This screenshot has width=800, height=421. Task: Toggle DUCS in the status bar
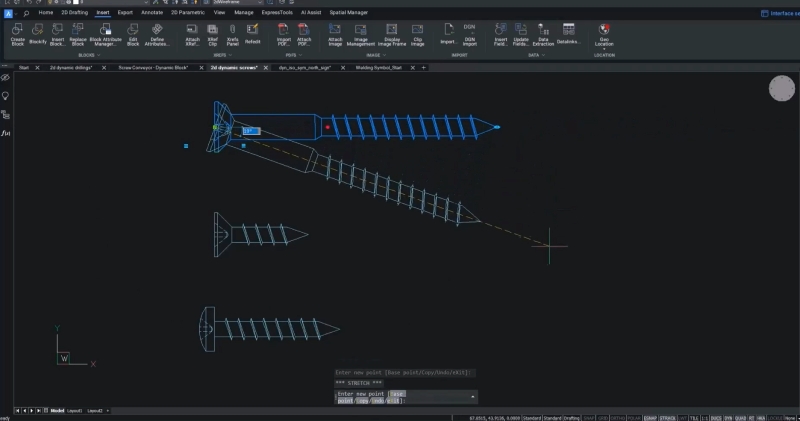(x=716, y=418)
